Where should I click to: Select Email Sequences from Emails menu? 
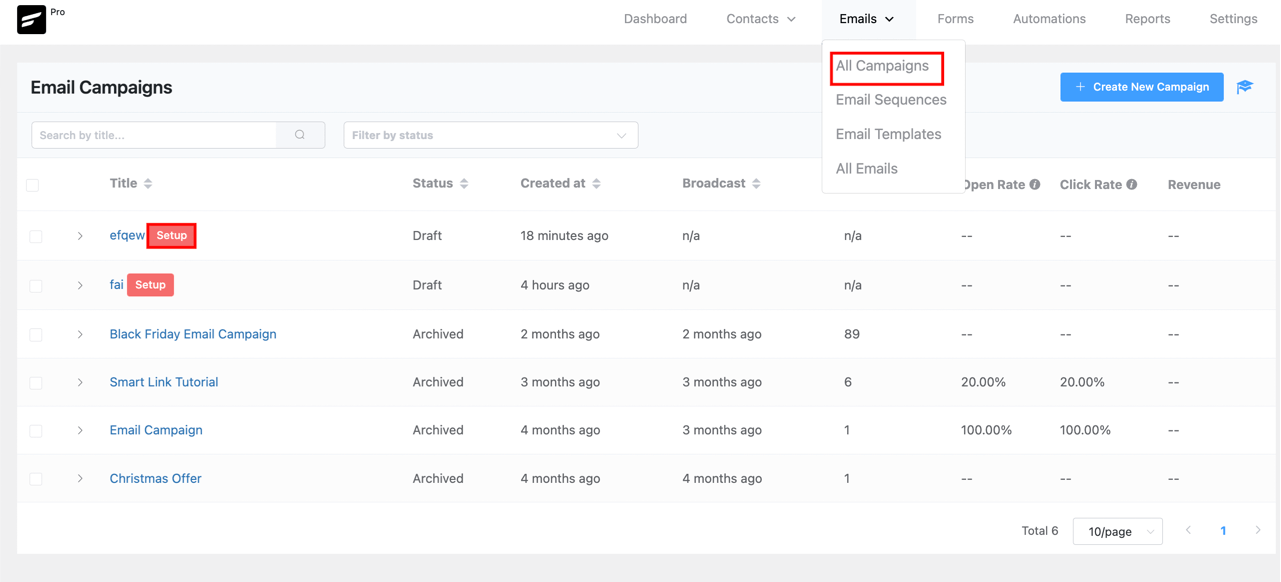click(x=891, y=100)
